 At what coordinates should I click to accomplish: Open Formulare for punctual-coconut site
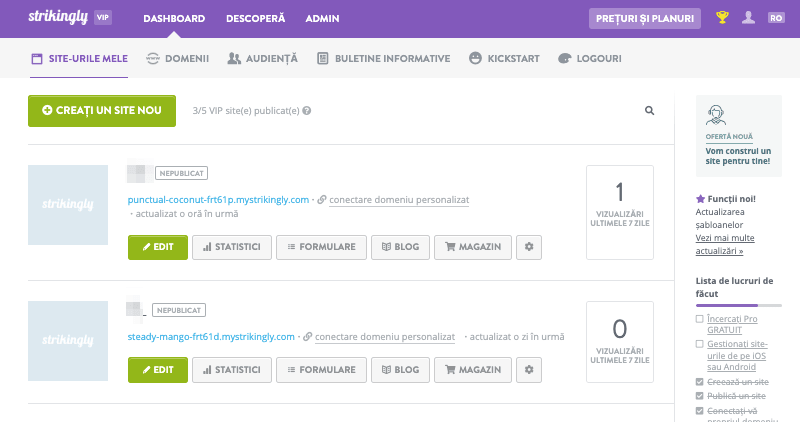[321, 247]
